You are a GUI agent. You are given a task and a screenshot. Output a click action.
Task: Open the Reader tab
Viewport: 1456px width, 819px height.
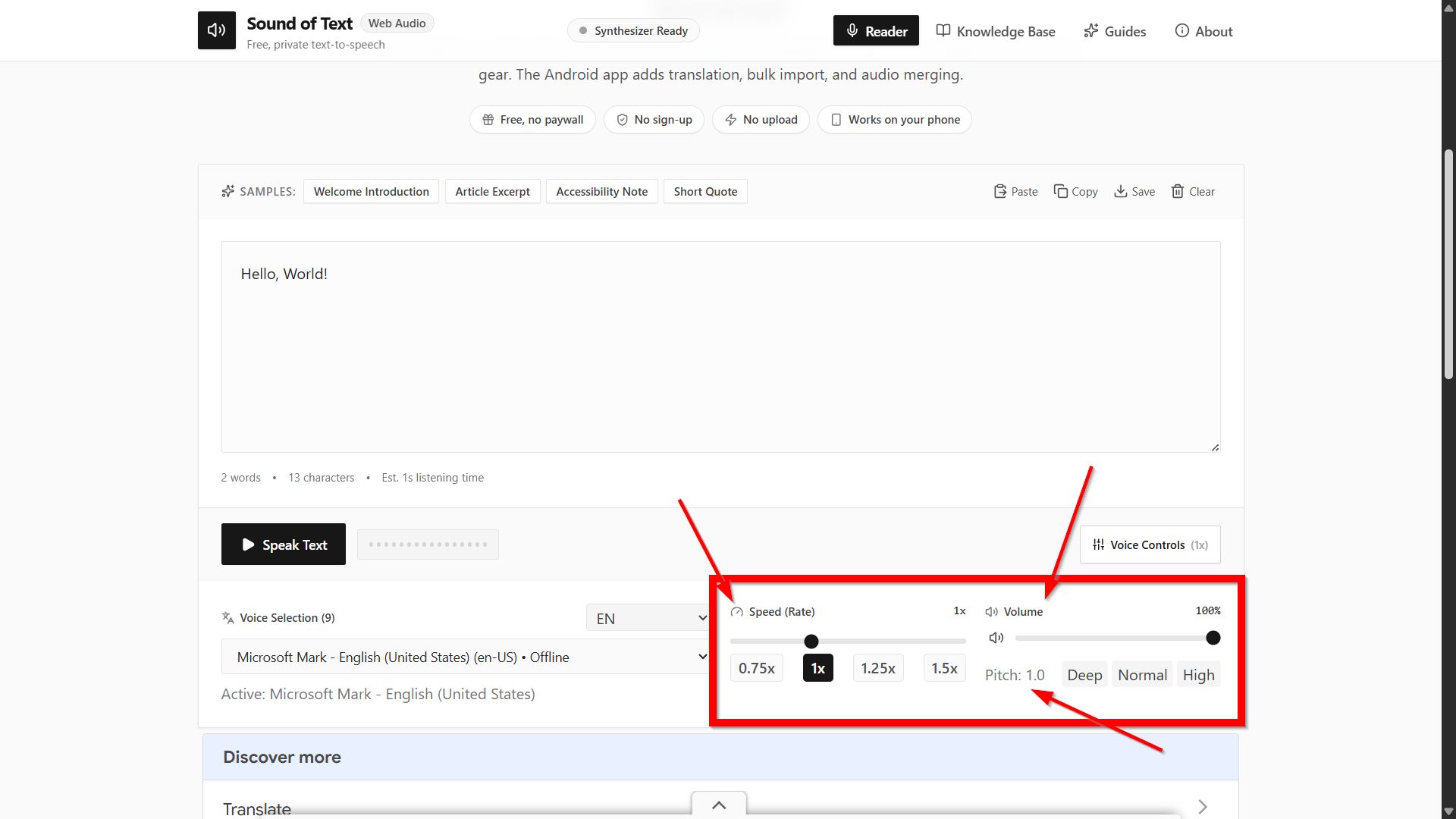[876, 30]
